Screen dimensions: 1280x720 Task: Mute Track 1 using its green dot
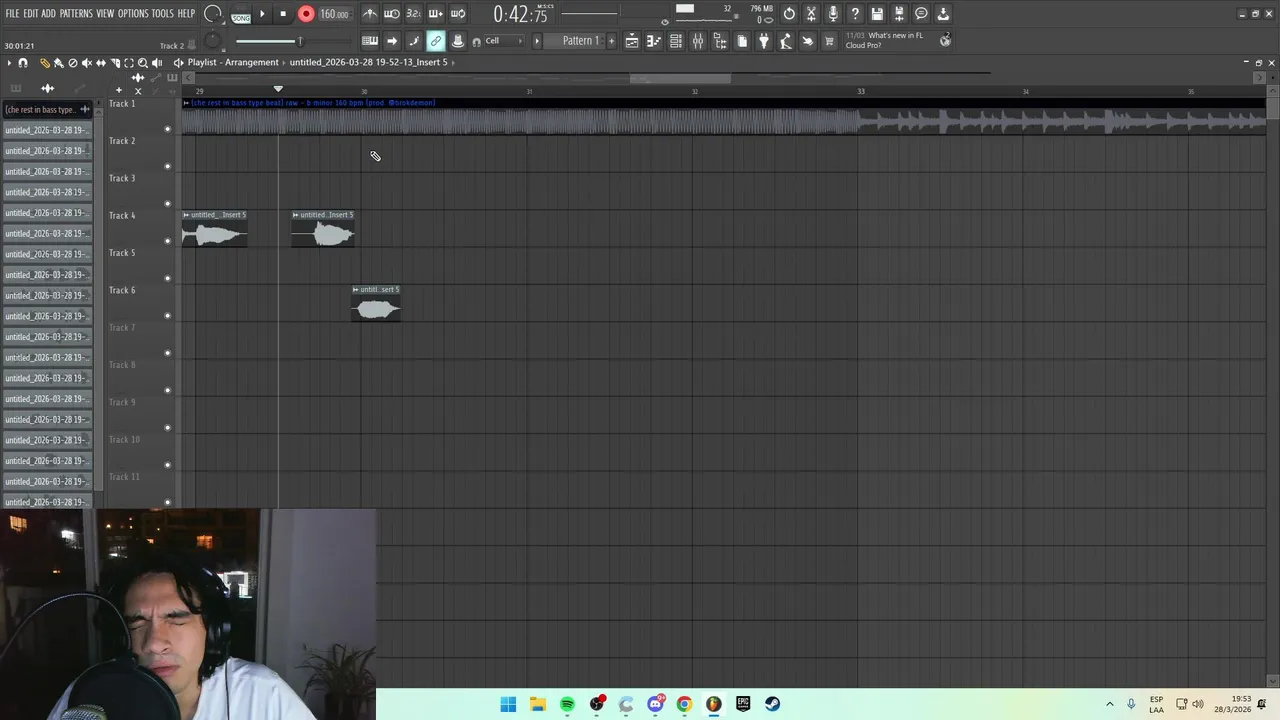[167, 129]
